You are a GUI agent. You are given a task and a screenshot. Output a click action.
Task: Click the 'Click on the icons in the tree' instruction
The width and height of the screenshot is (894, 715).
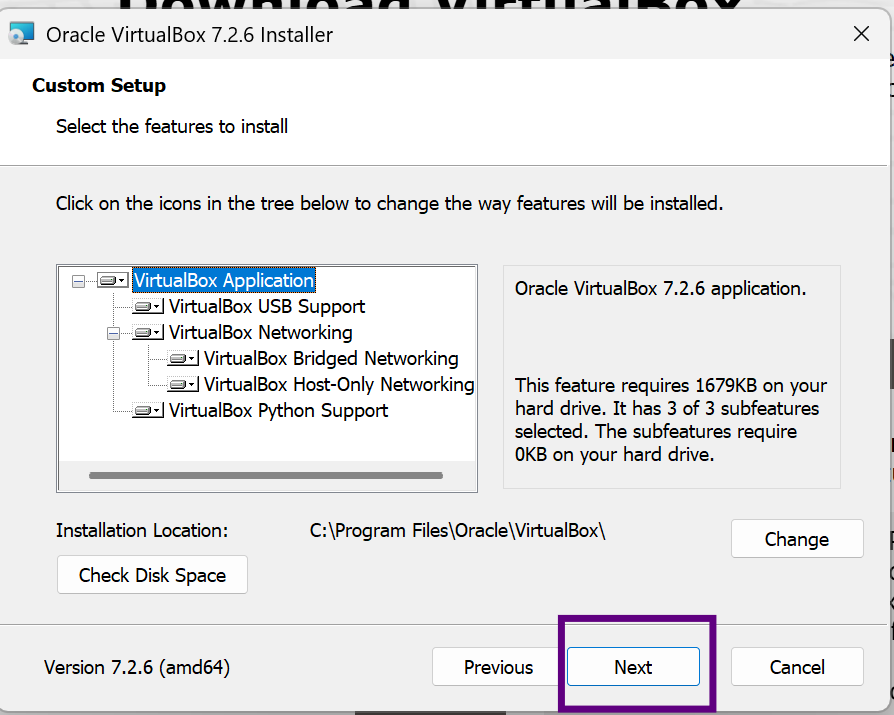pyautogui.click(x=389, y=204)
